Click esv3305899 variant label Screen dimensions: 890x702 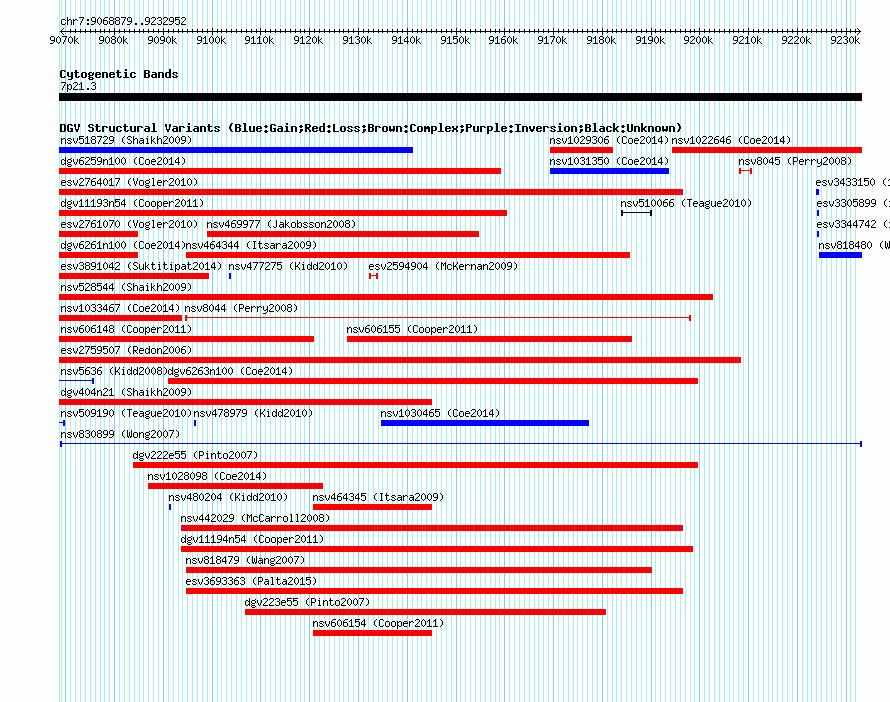coord(853,203)
